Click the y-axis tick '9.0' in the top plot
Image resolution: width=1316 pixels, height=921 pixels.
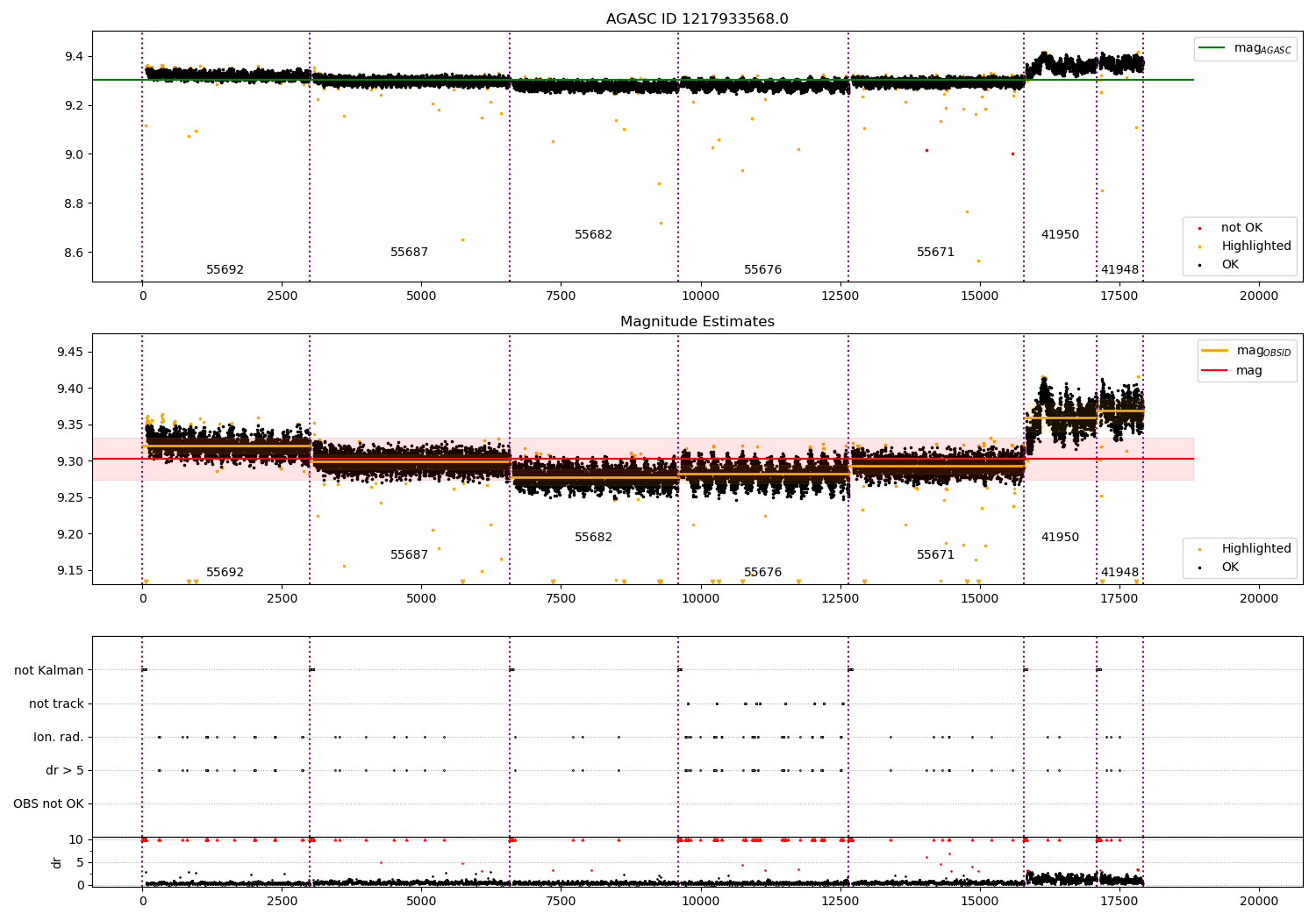tap(74, 155)
